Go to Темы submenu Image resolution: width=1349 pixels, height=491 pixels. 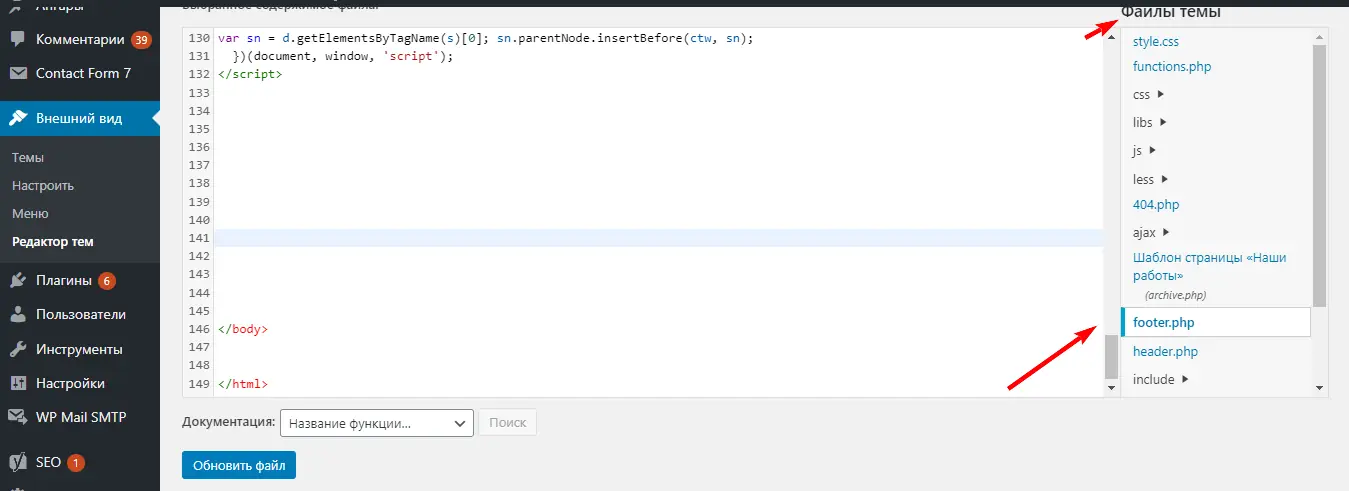(28, 157)
